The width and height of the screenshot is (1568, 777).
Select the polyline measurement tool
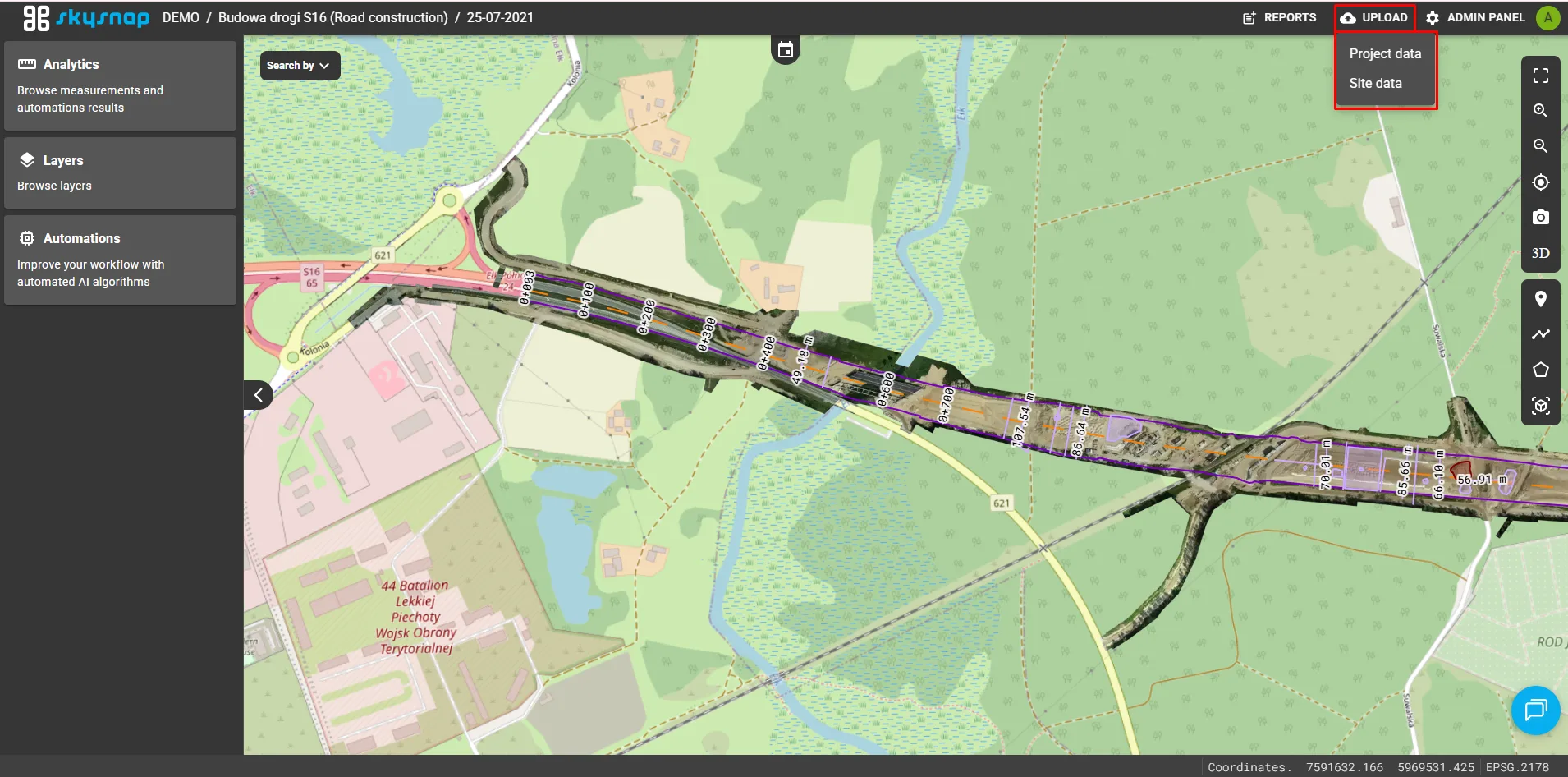coord(1540,334)
